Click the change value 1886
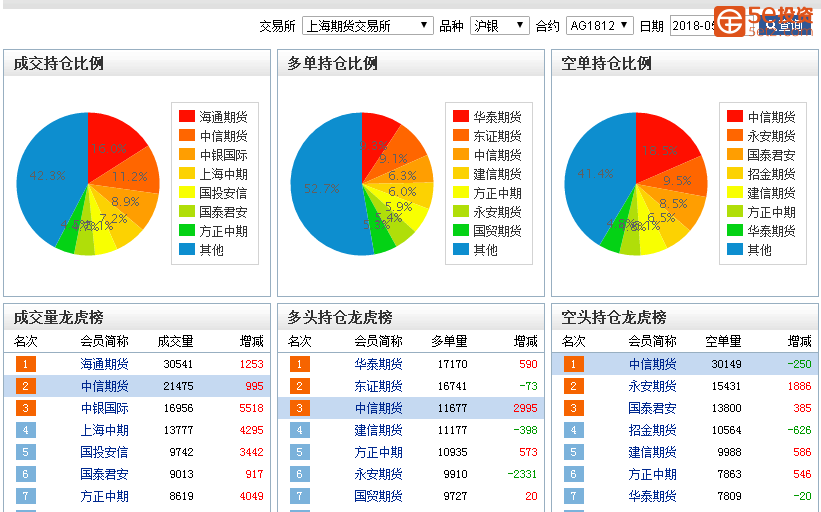 (800, 386)
